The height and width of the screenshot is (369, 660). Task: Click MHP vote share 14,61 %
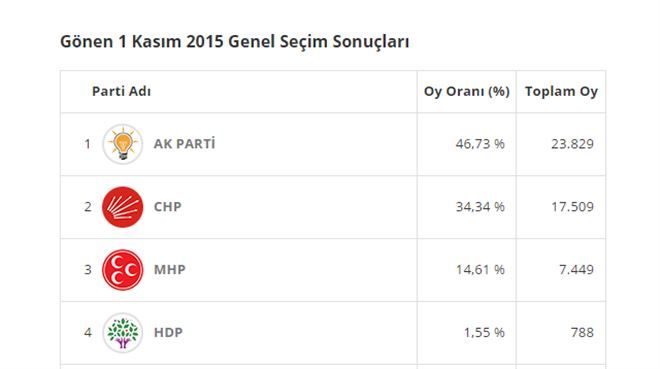tap(480, 270)
